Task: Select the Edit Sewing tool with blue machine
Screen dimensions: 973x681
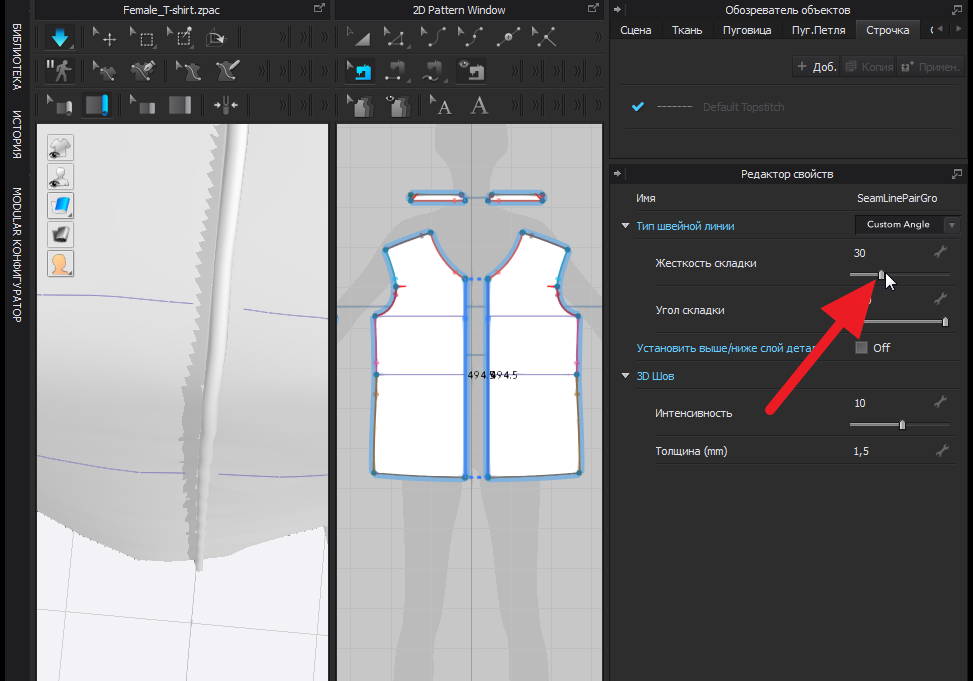Action: click(x=360, y=72)
